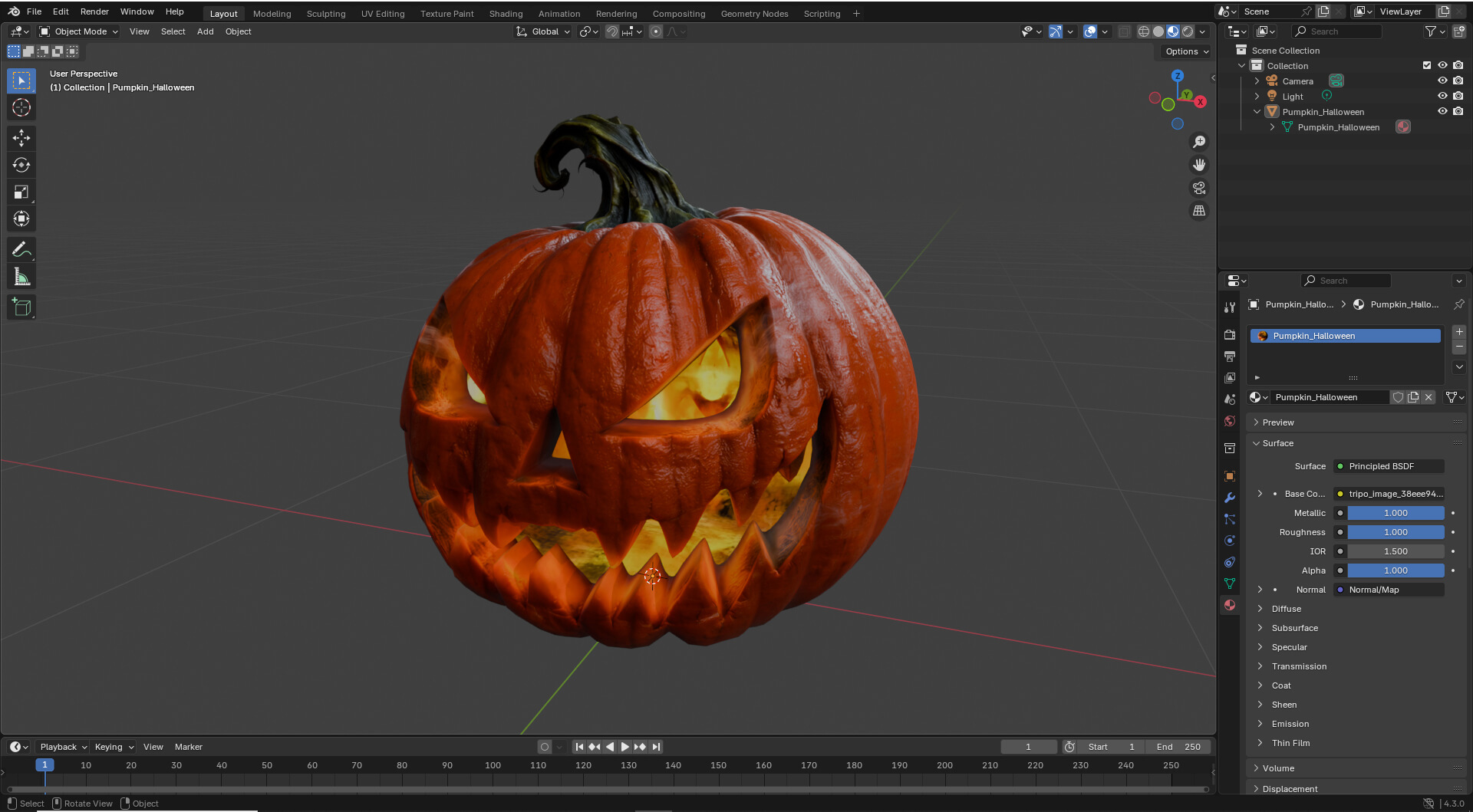Image resolution: width=1473 pixels, height=812 pixels.
Task: Click the Normal/Map input button
Action: 1389,590
